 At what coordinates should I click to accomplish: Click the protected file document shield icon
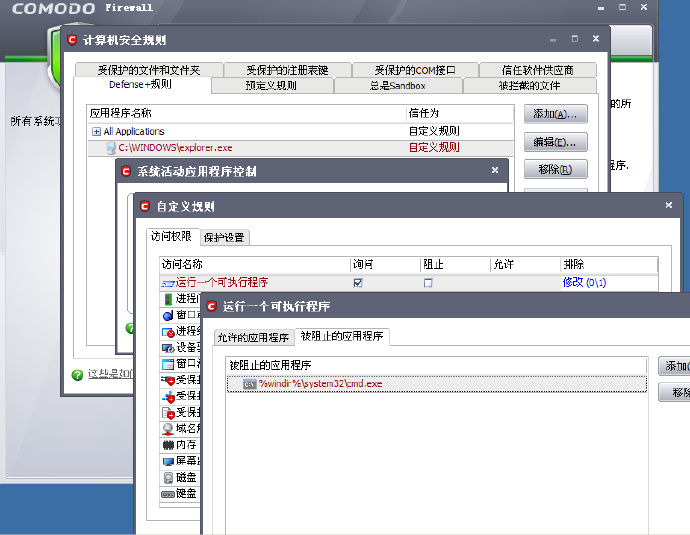[168, 413]
